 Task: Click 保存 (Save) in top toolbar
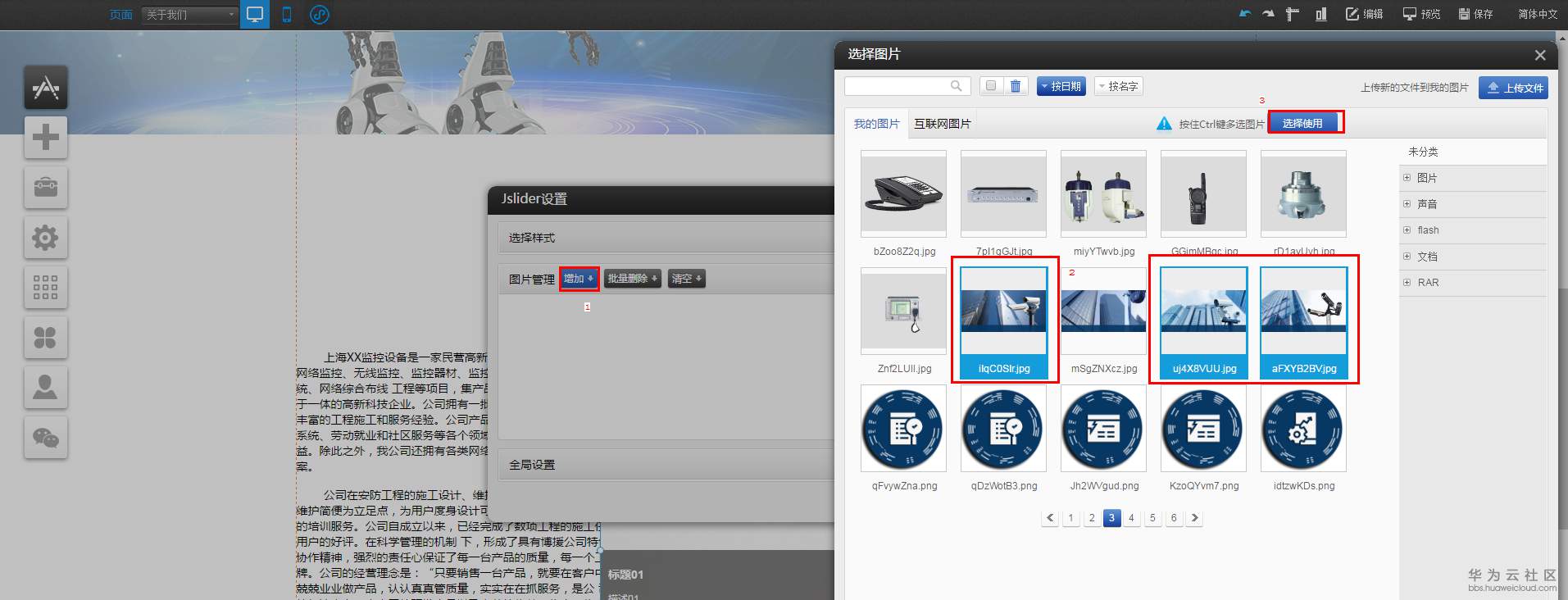[x=1475, y=14]
